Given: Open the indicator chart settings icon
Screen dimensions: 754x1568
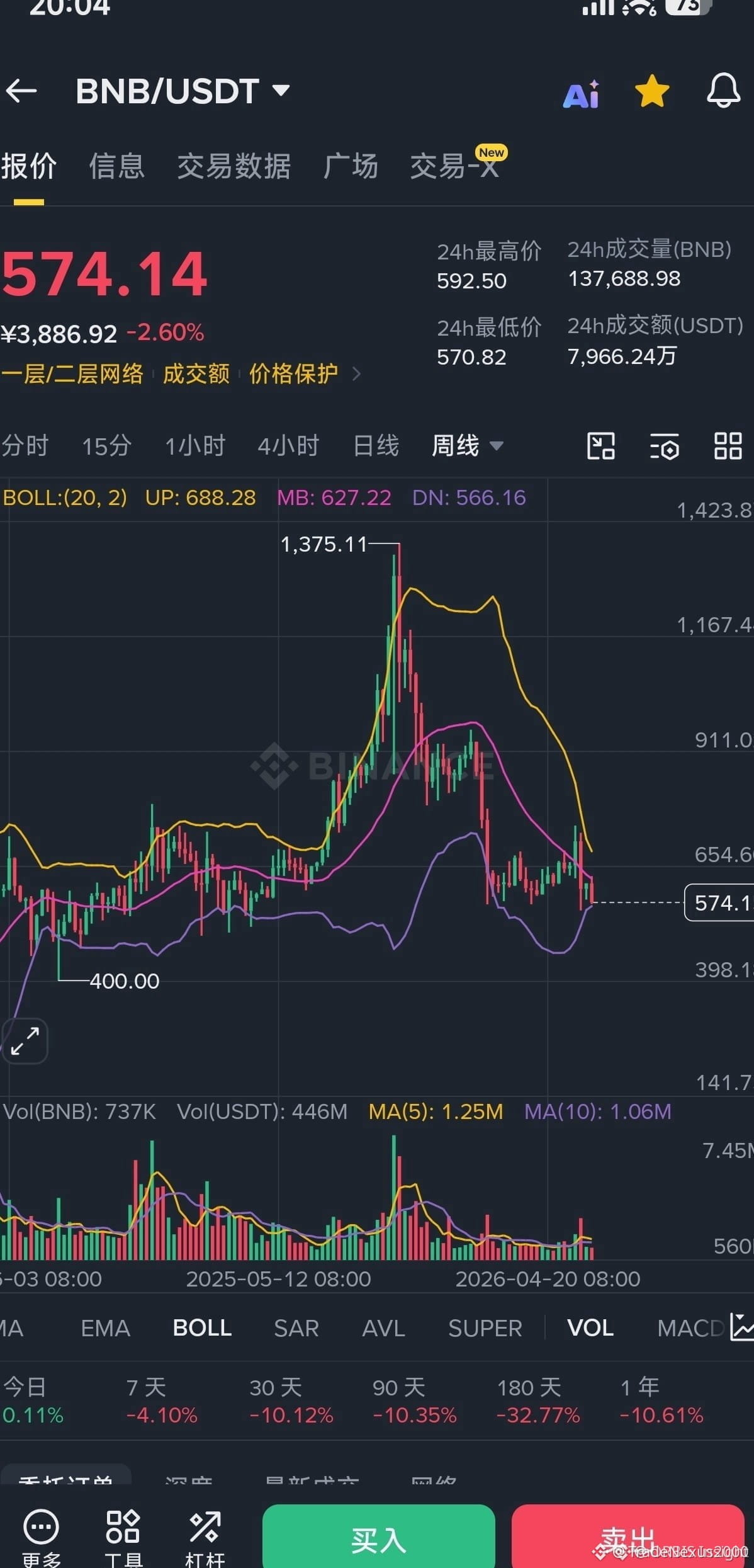Looking at the screenshot, I should (x=742, y=1327).
